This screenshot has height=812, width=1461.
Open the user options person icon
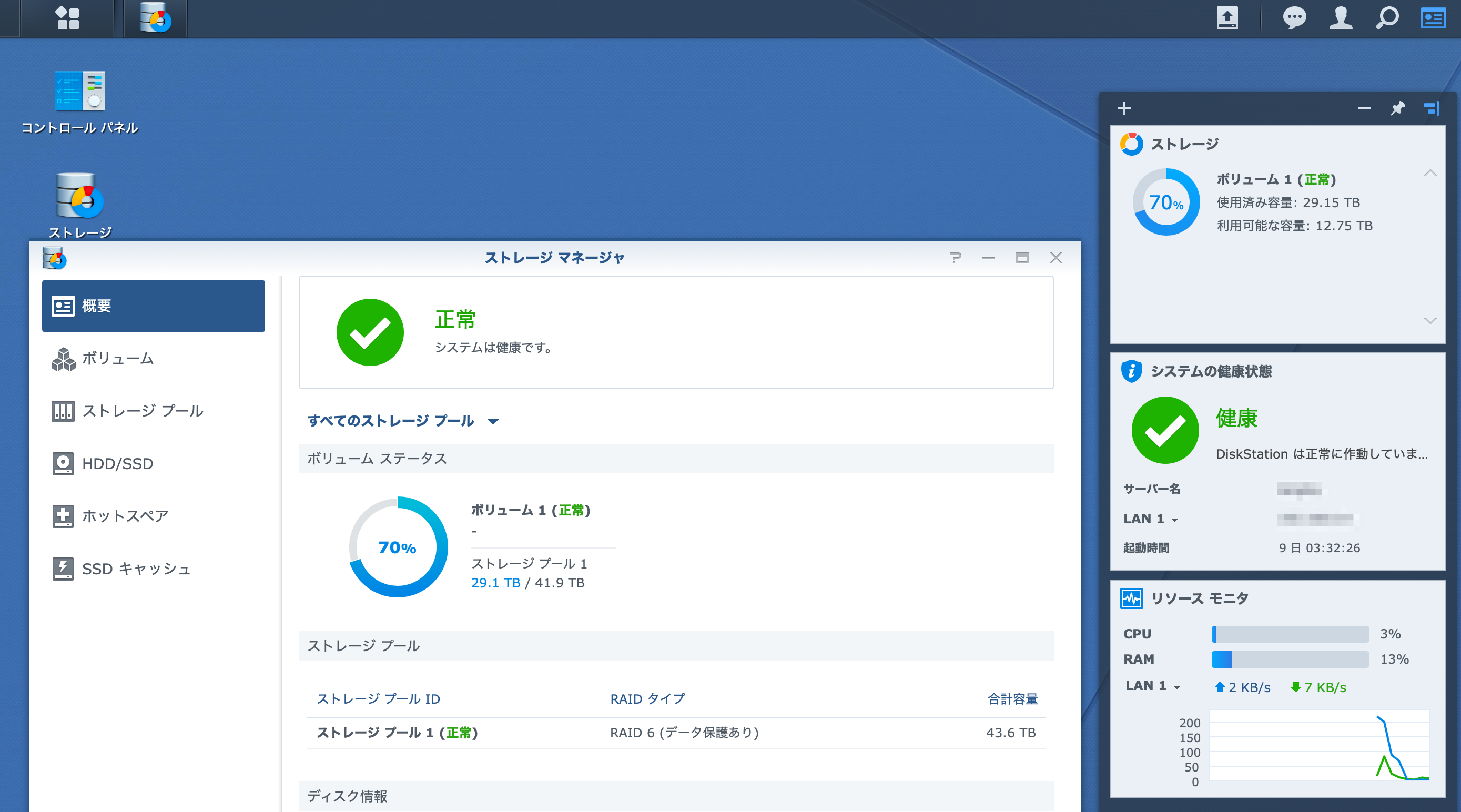(x=1340, y=18)
